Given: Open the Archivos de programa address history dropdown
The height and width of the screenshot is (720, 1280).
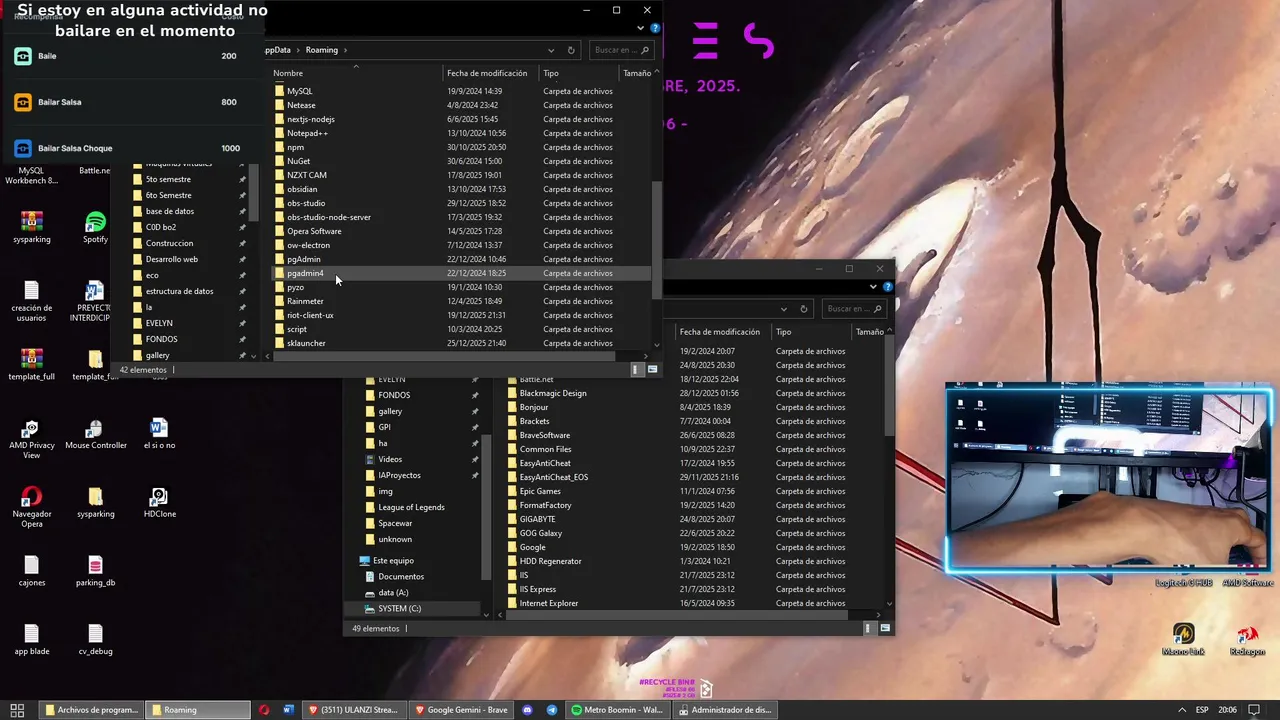Looking at the screenshot, I should tap(783, 309).
